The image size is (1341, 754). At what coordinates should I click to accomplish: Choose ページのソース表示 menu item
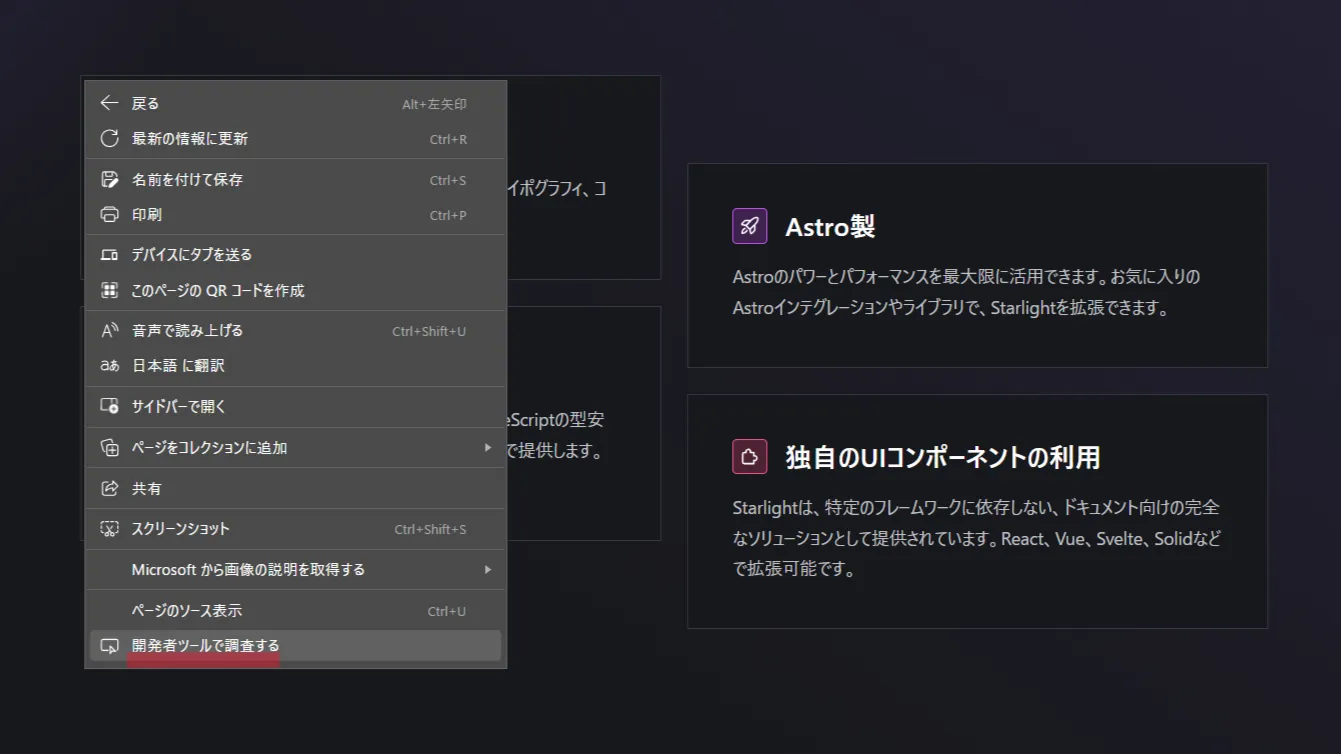click(x=296, y=611)
